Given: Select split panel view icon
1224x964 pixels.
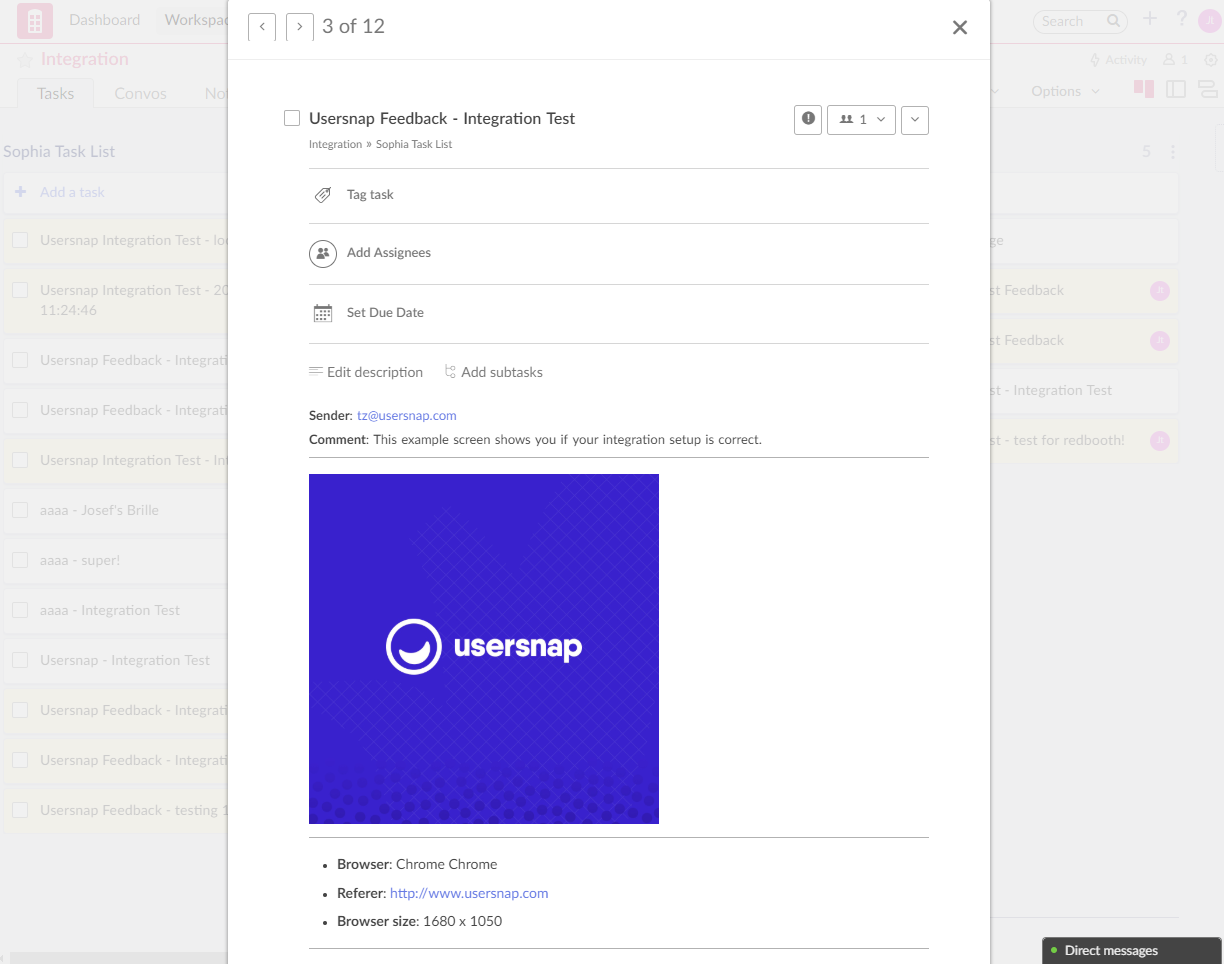Looking at the screenshot, I should [x=1176, y=89].
